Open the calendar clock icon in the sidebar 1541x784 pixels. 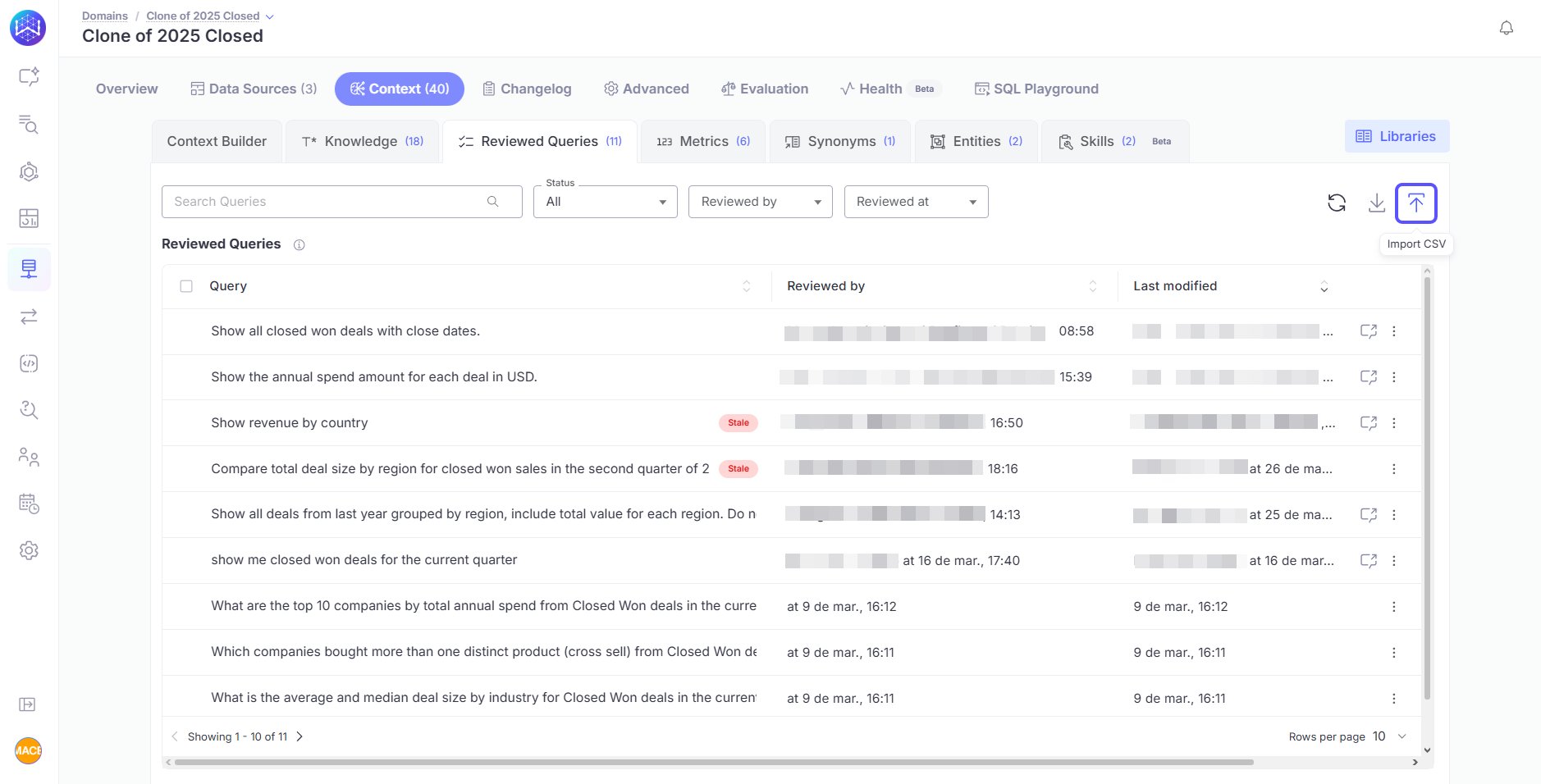coord(29,504)
